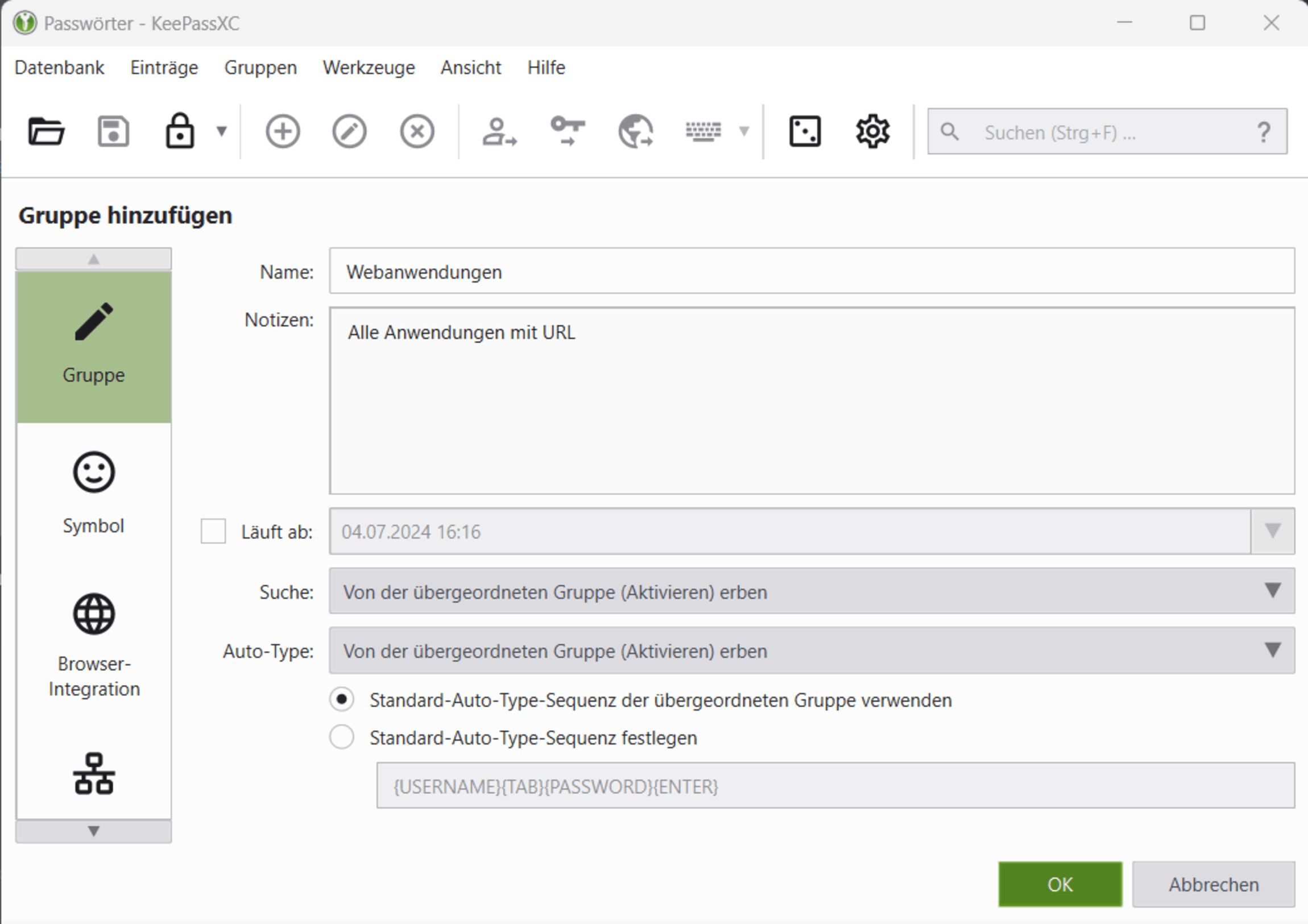Select the Gruppe sidebar section
1308x924 pixels.
94,347
